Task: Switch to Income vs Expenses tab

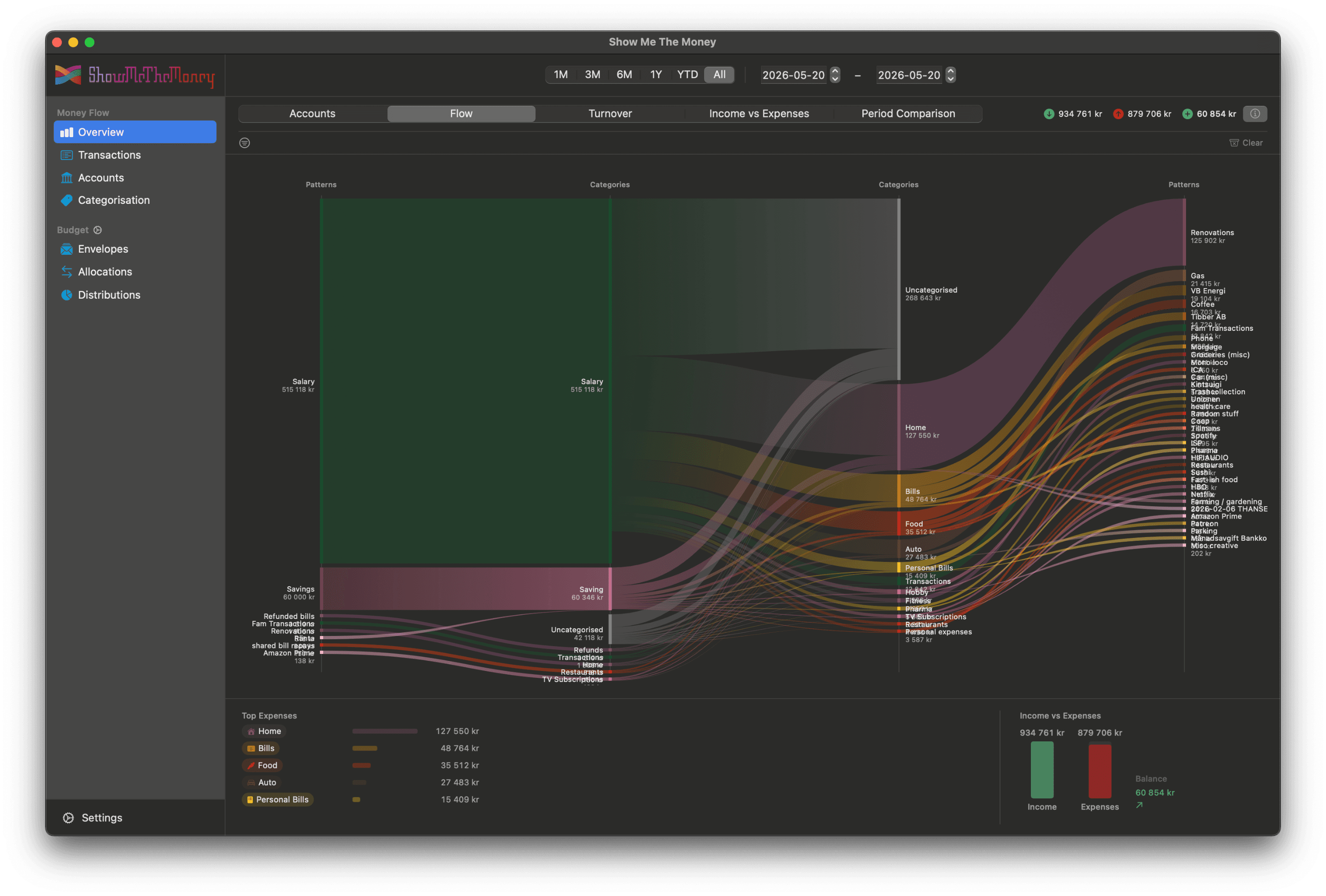Action: pos(759,114)
